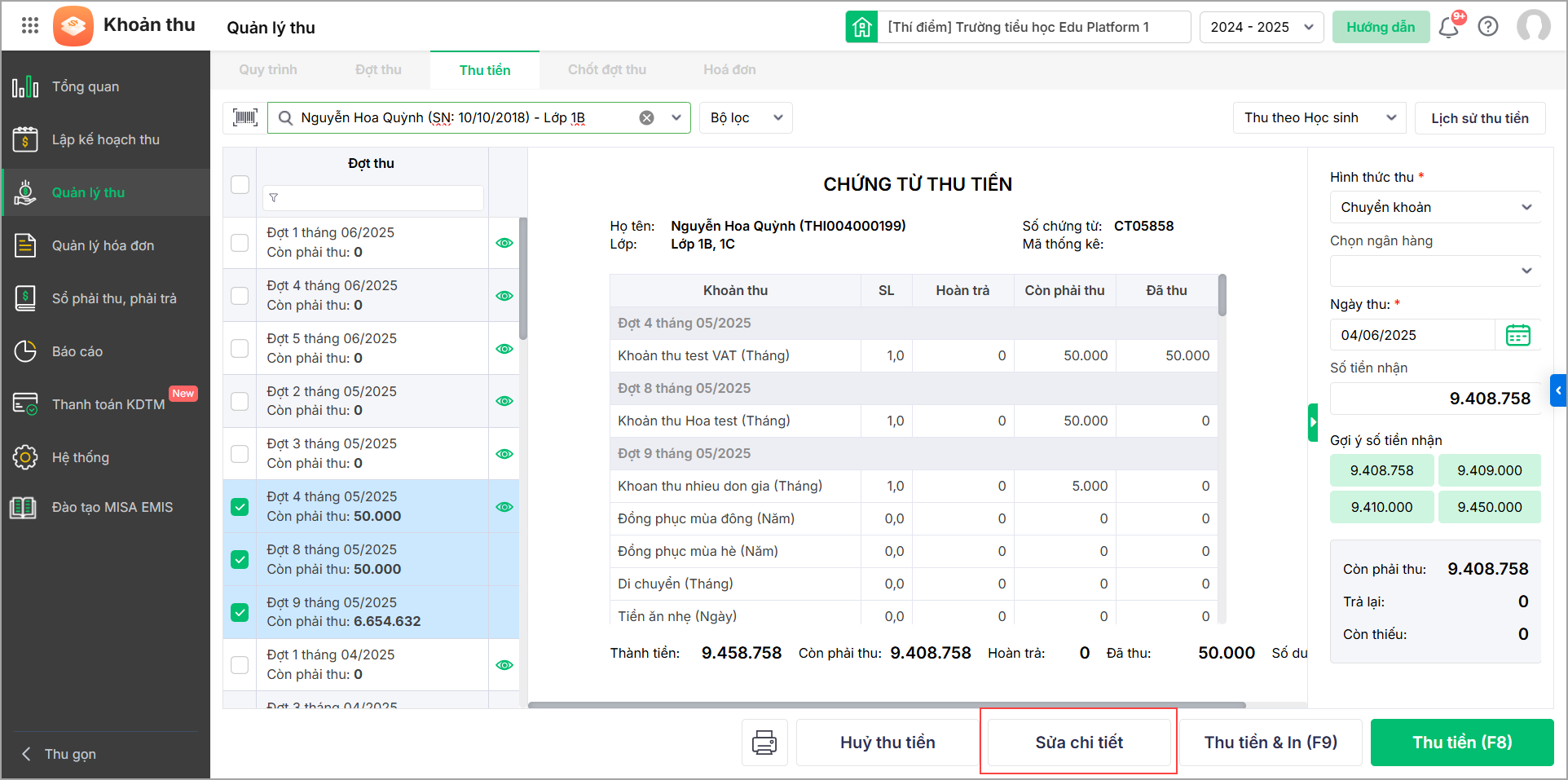1568x780 pixels.
Task: Switch to Thu tiền tab
Action: [x=485, y=70]
